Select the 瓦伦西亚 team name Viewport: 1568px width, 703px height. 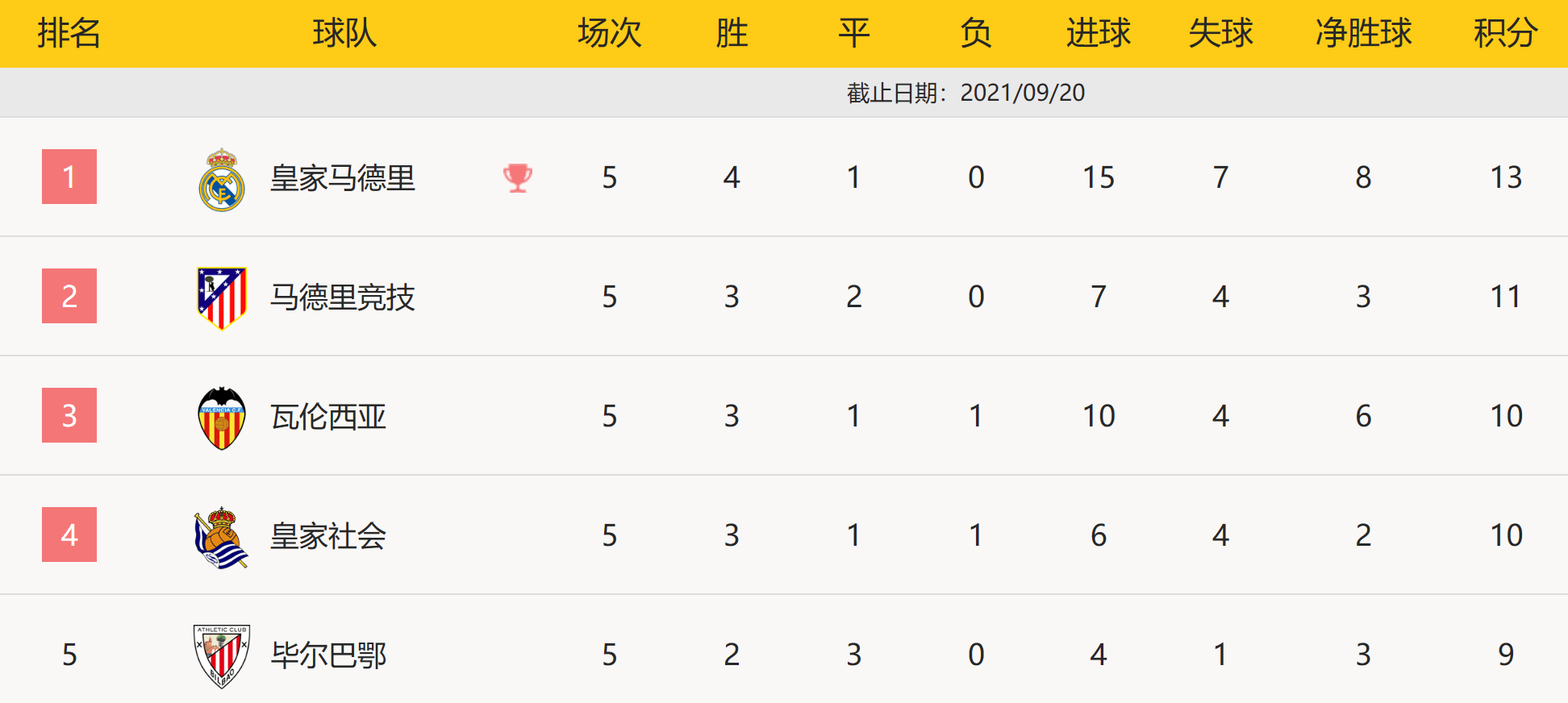[x=328, y=417]
